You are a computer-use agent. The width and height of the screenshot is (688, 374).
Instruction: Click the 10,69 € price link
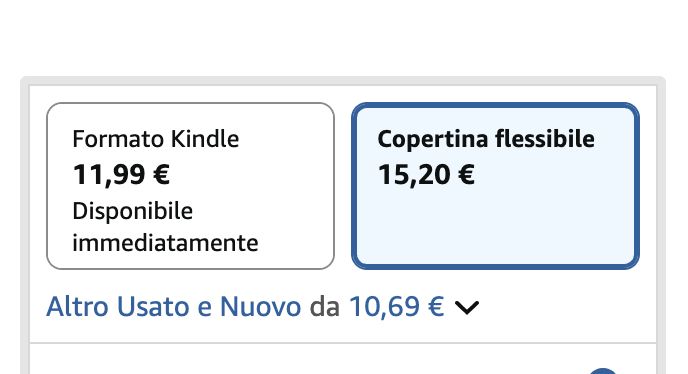click(397, 306)
